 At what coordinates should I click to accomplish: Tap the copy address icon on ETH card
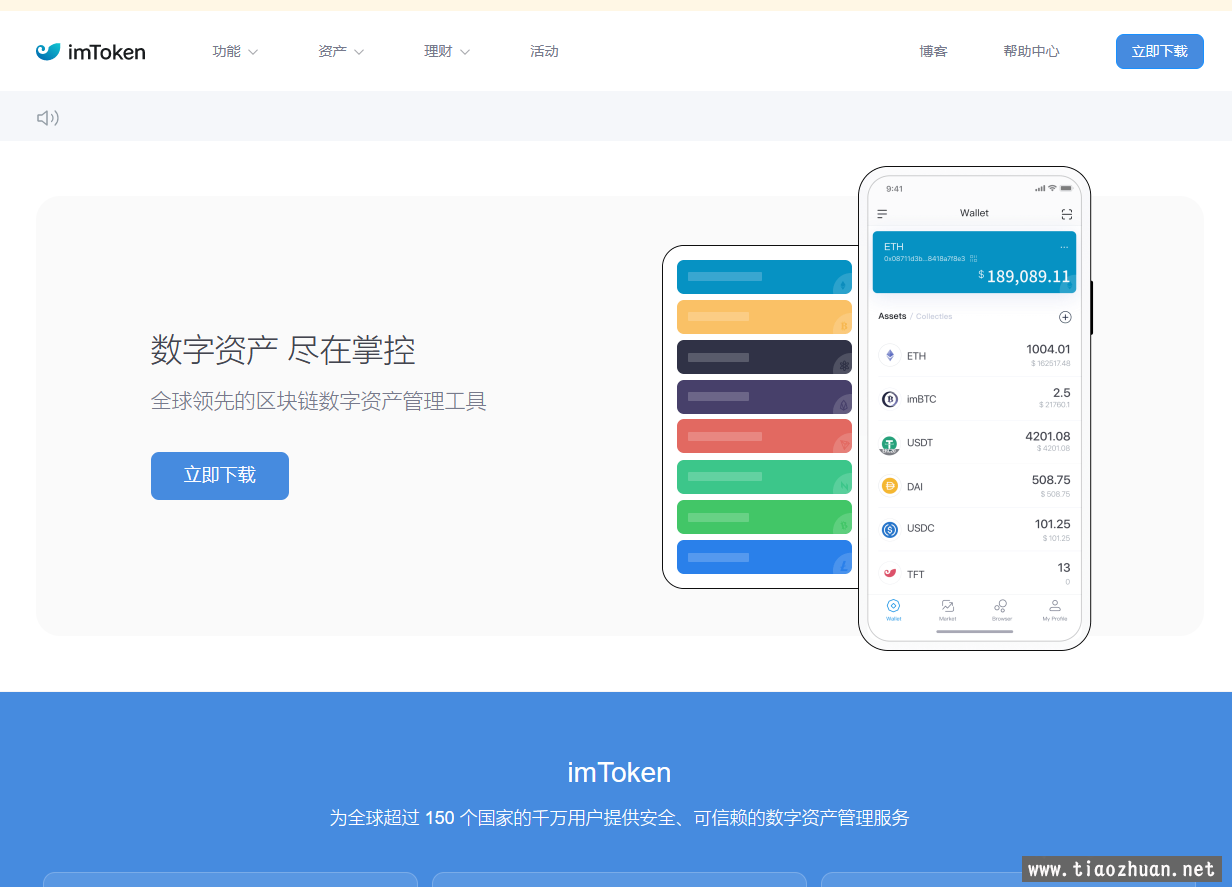(973, 258)
